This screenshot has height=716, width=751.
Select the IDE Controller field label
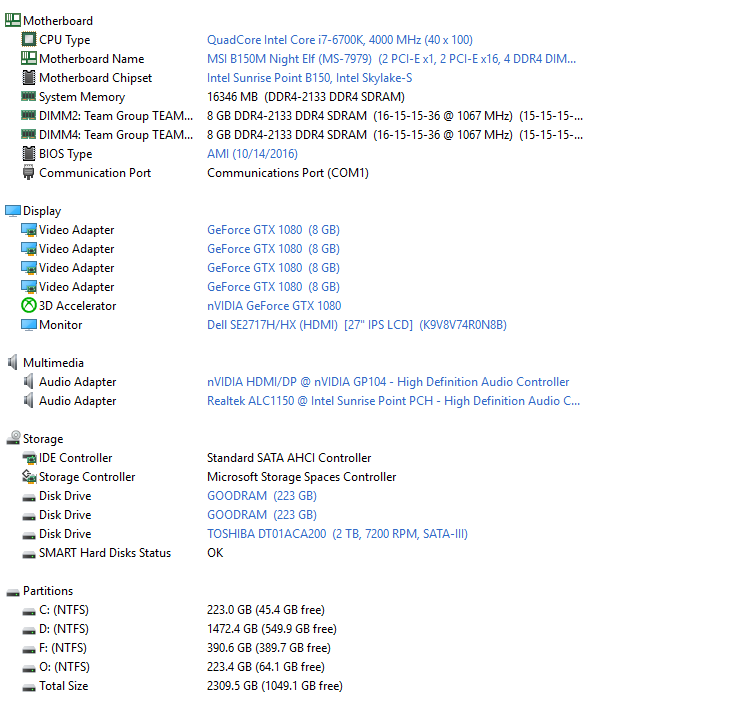click(76, 458)
